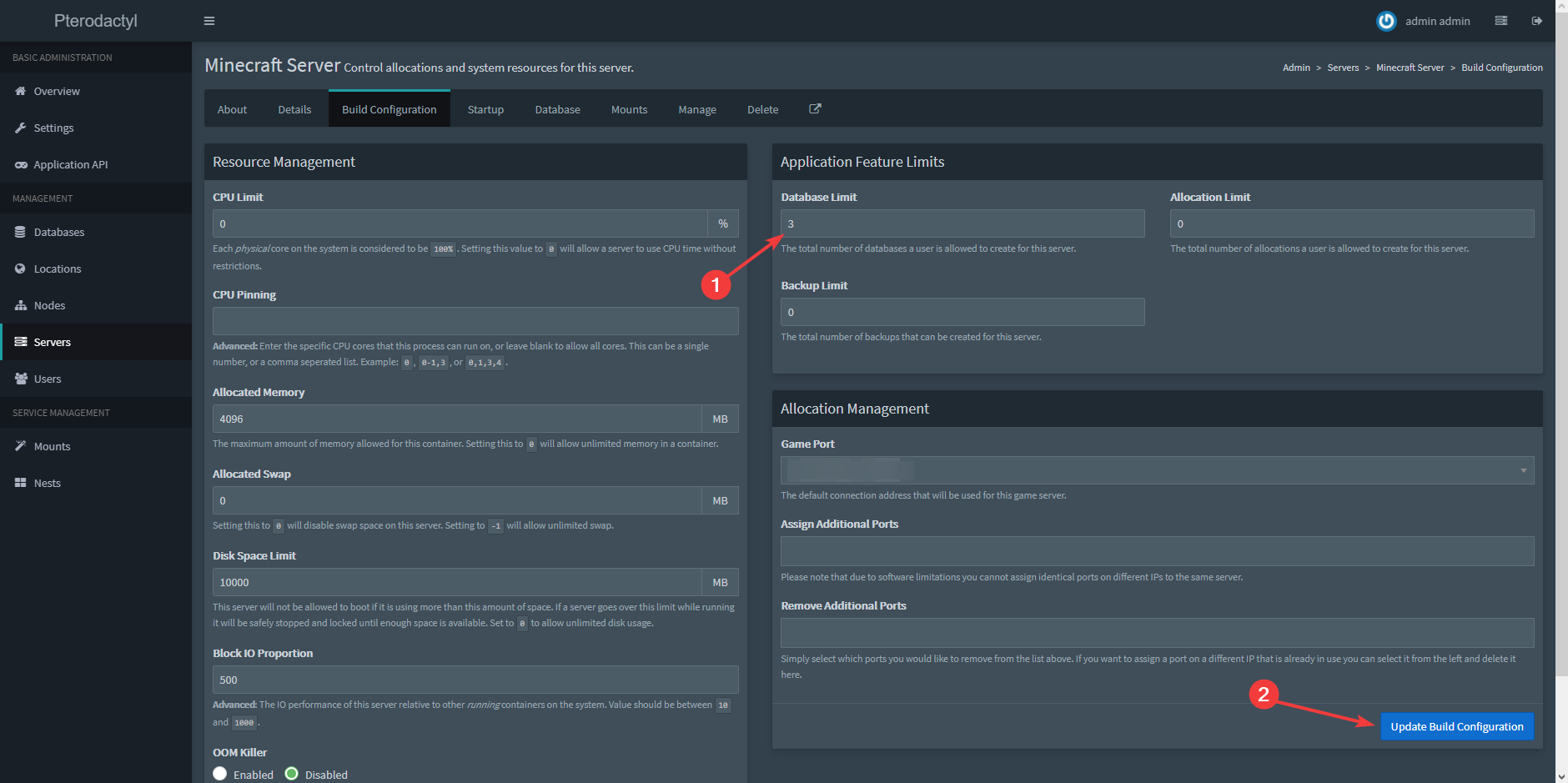Screen dimensions: 1568x783
Task: Click the percent unit addon on CPU Limit
Action: click(723, 223)
